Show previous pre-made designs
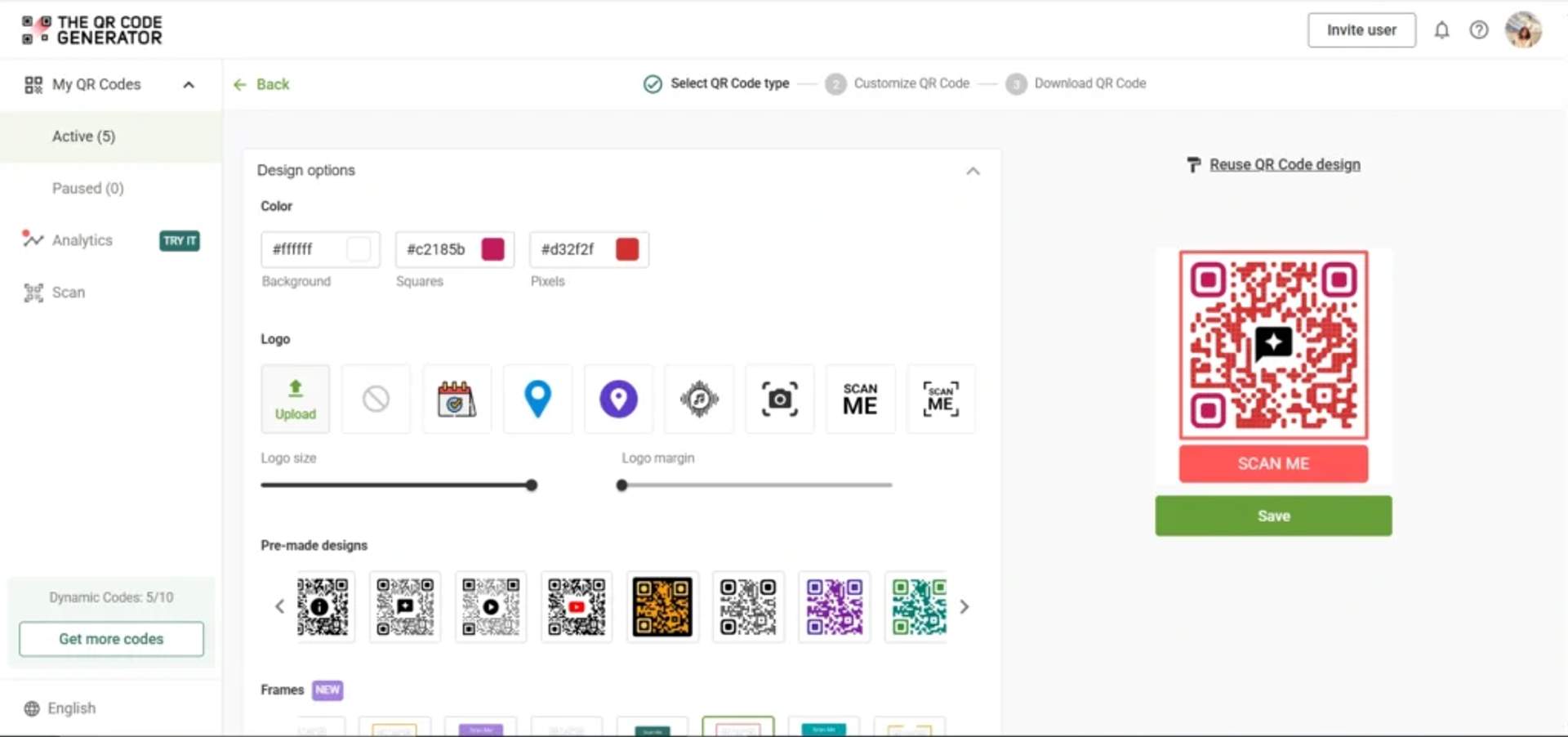 click(x=279, y=607)
